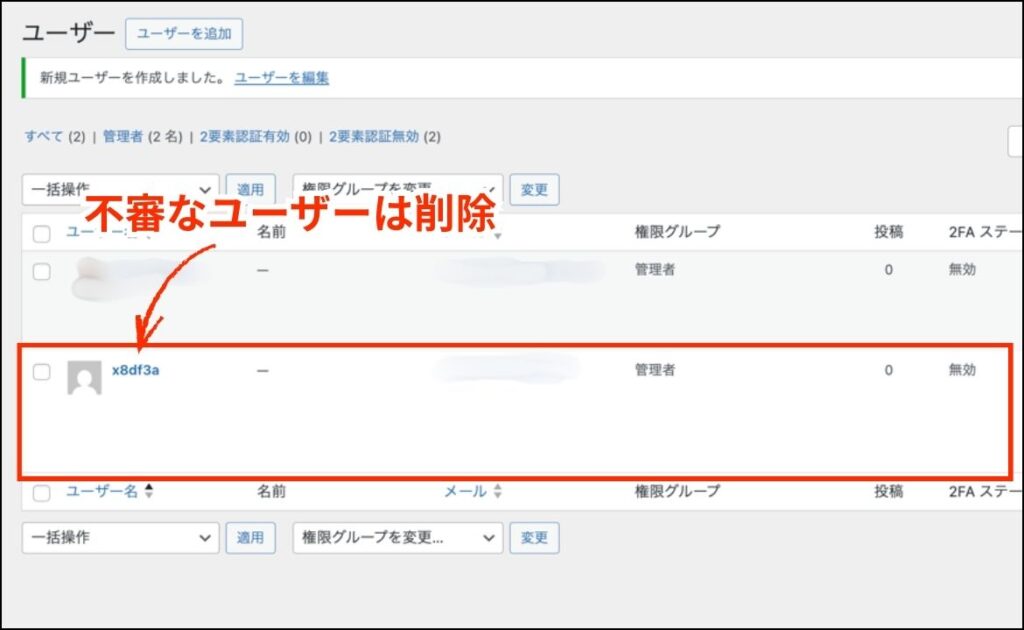Filter users by 管理者
The height and width of the screenshot is (630, 1024).
pyautogui.click(x=123, y=136)
